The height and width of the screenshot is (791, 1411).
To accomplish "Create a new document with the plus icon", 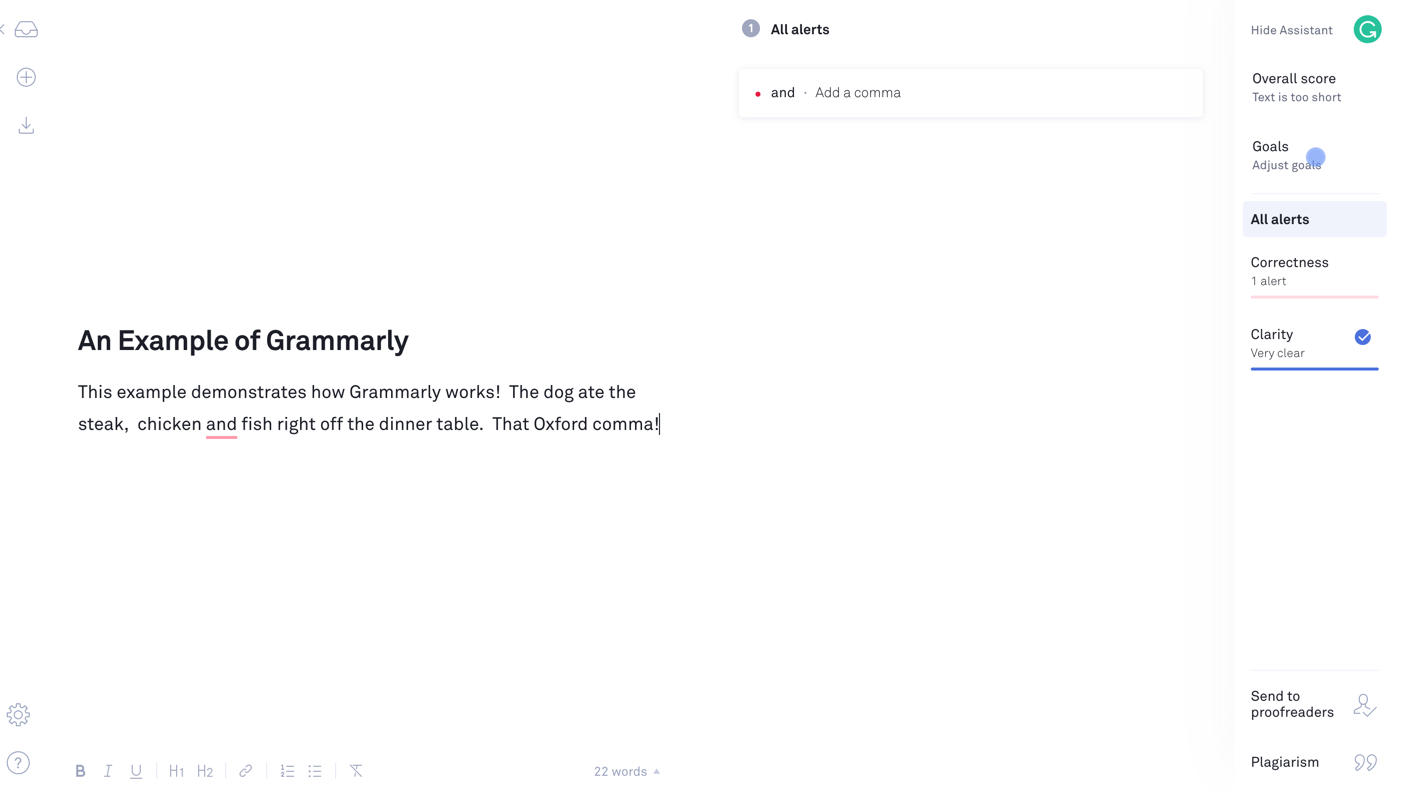I will point(26,77).
